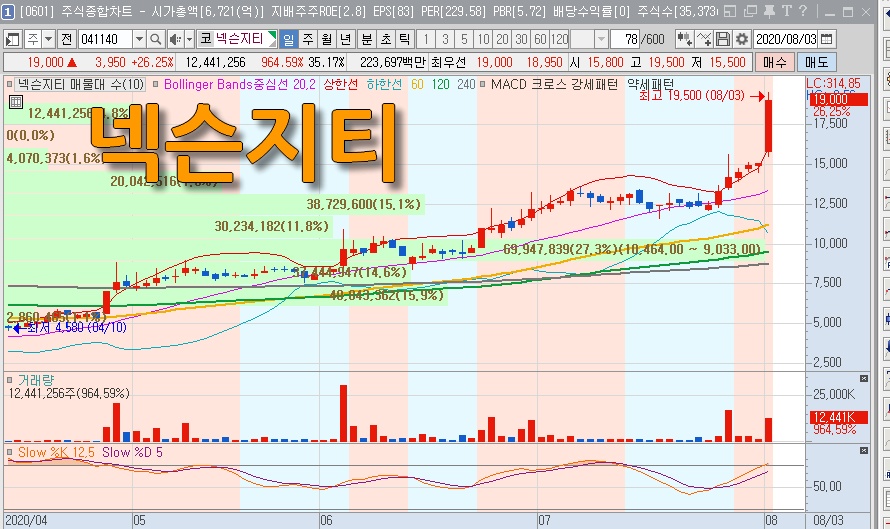Click the candle count field 78
The image size is (890, 529).
pyautogui.click(x=625, y=39)
